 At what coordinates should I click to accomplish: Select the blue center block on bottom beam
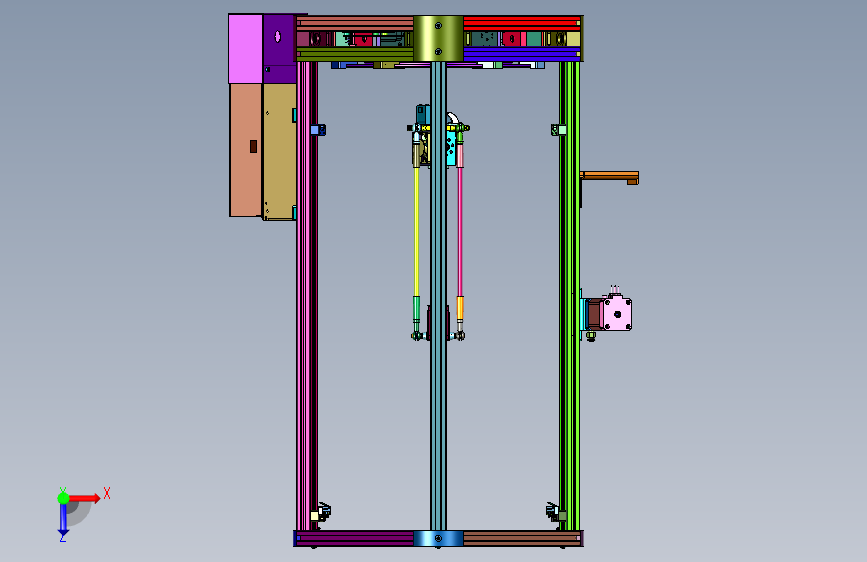point(438,538)
